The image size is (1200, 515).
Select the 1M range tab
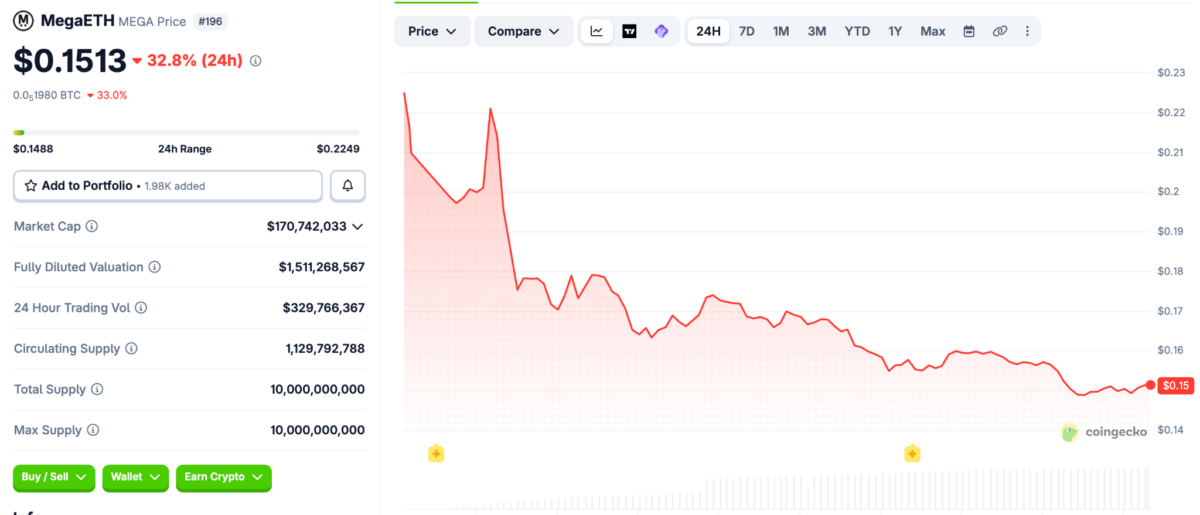(781, 31)
